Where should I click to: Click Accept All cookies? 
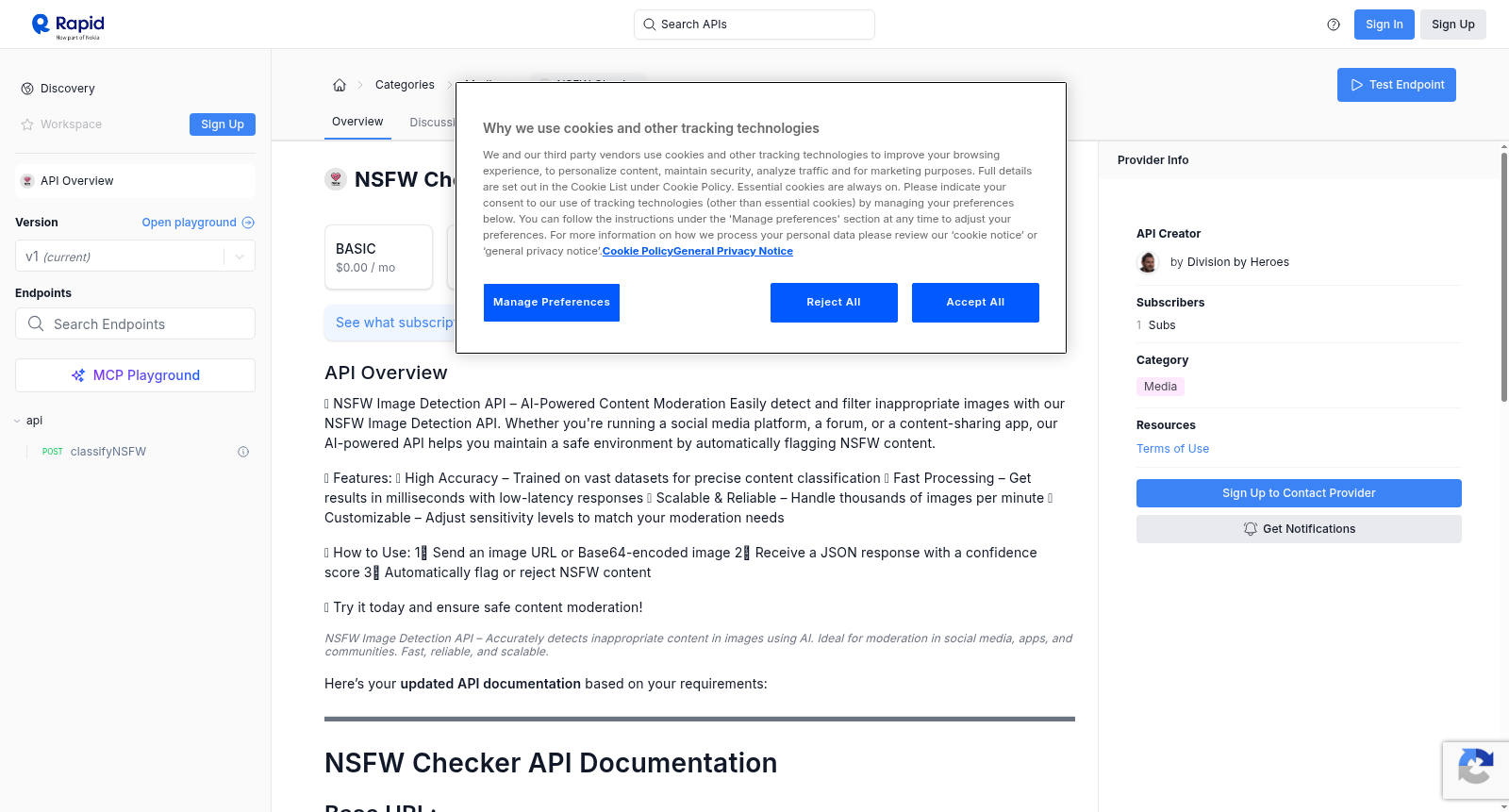point(975,303)
